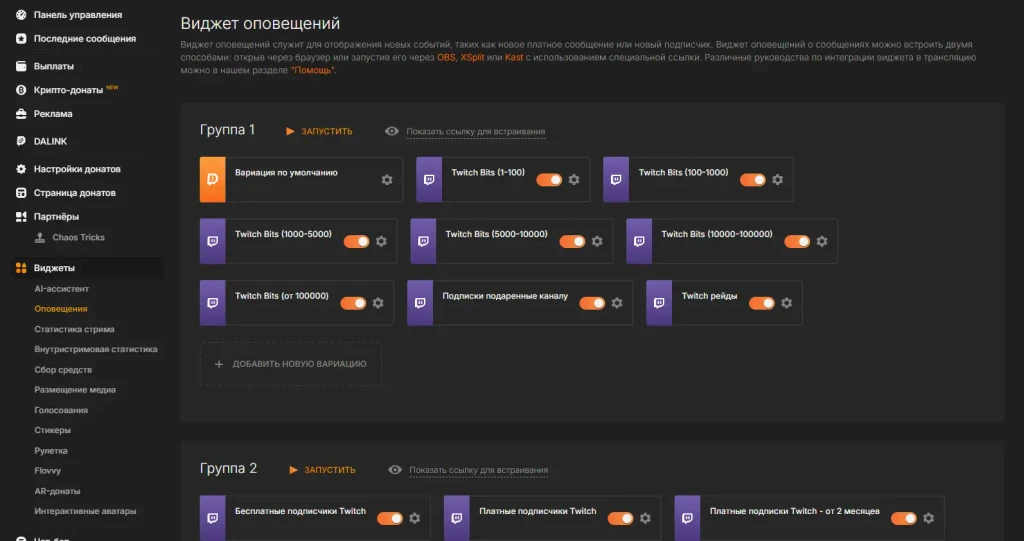Open Рулетка menu item

coord(51,451)
